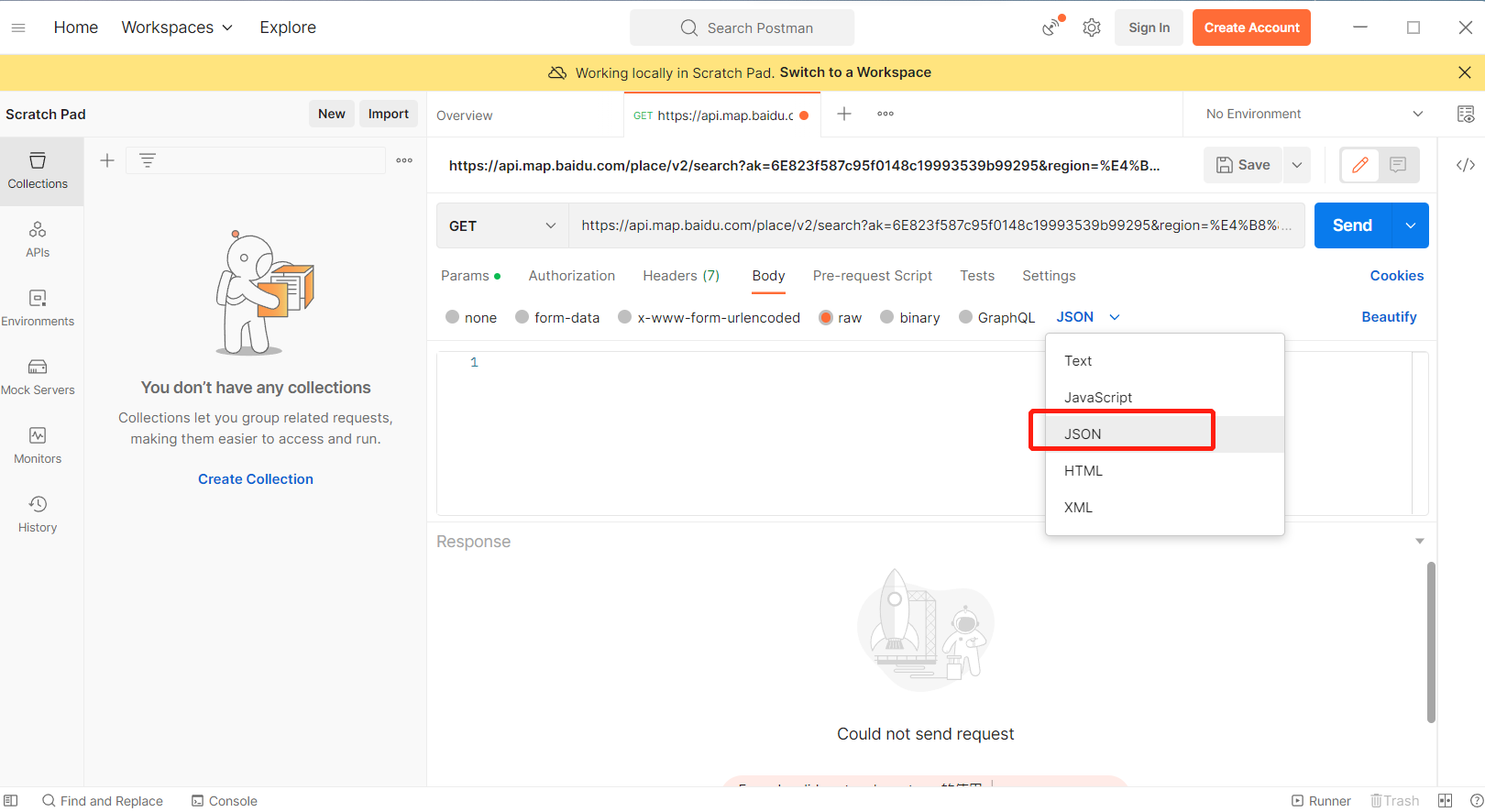1485x812 pixels.
Task: Switch to the Pre-request Script tab
Action: tap(873, 276)
